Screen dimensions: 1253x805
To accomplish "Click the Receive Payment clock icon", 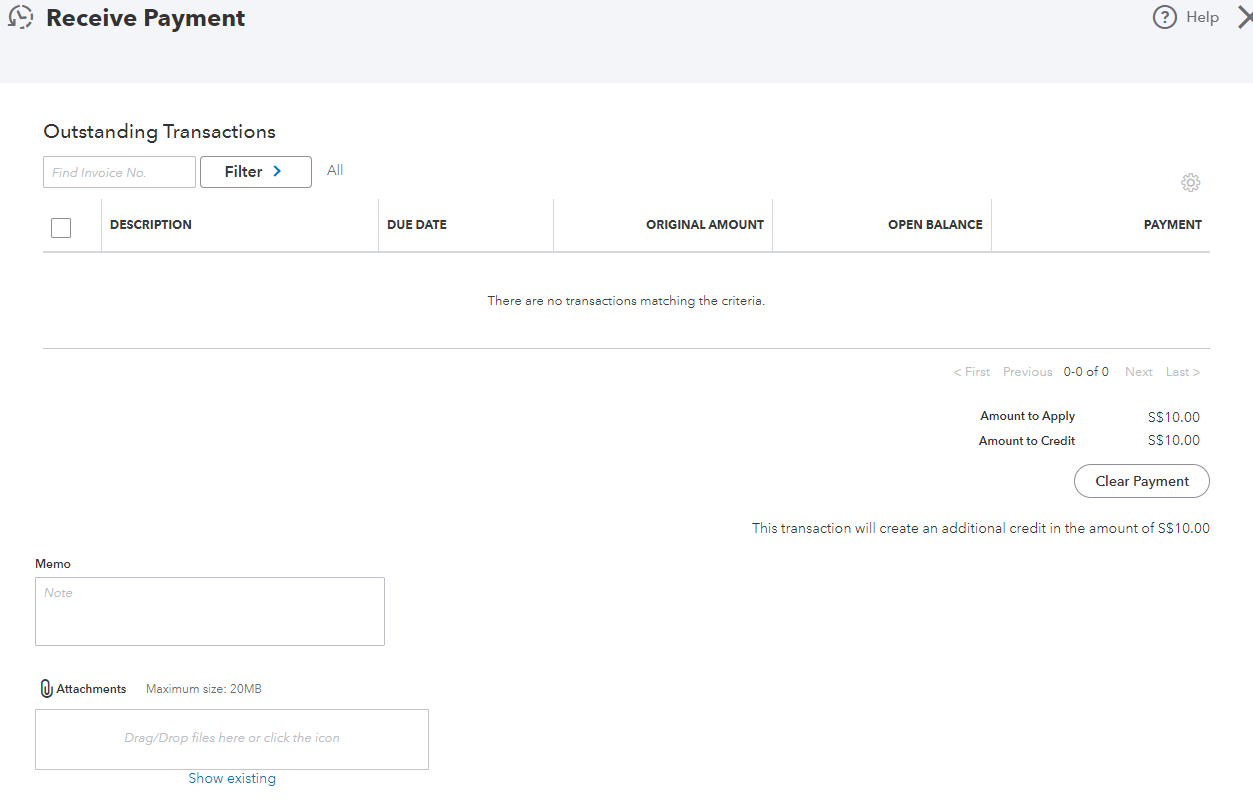I will (x=20, y=17).
